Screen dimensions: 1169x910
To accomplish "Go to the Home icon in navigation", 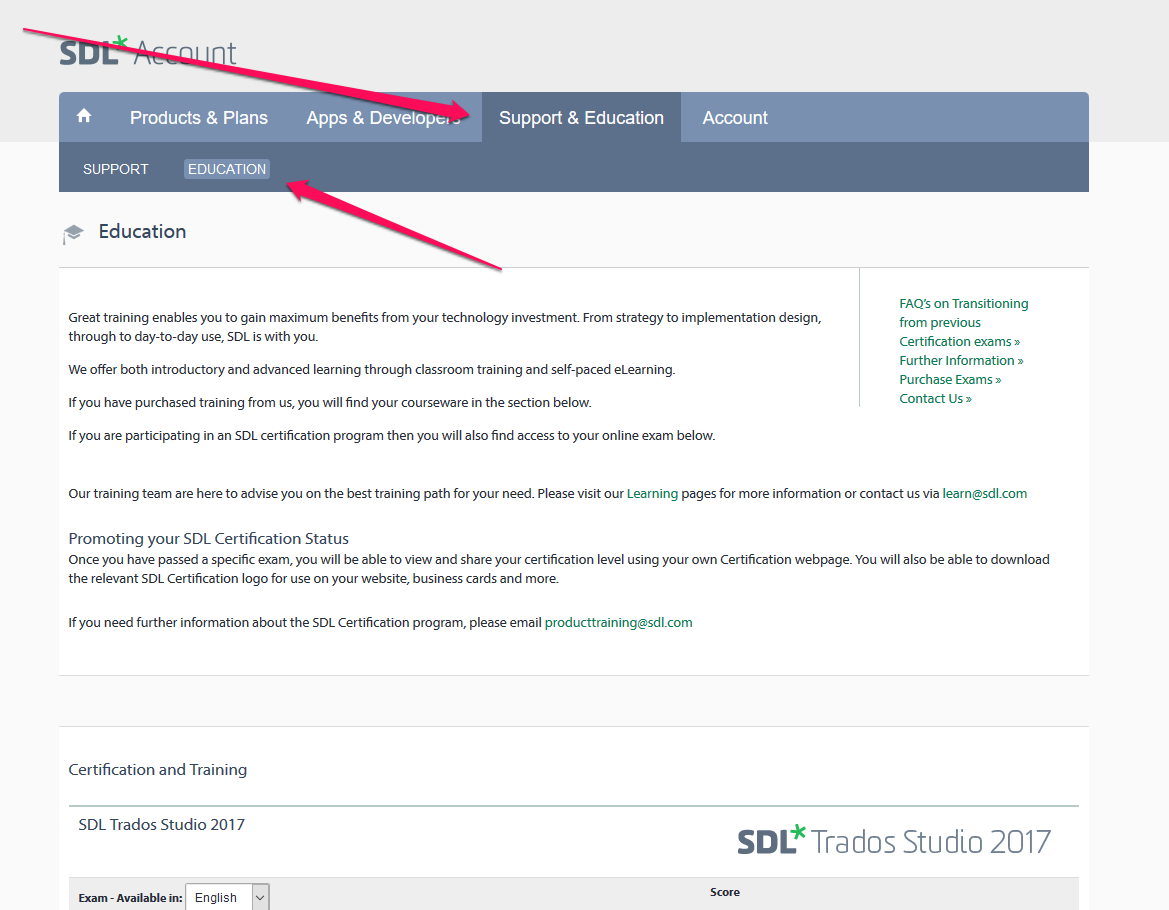I will [x=84, y=116].
